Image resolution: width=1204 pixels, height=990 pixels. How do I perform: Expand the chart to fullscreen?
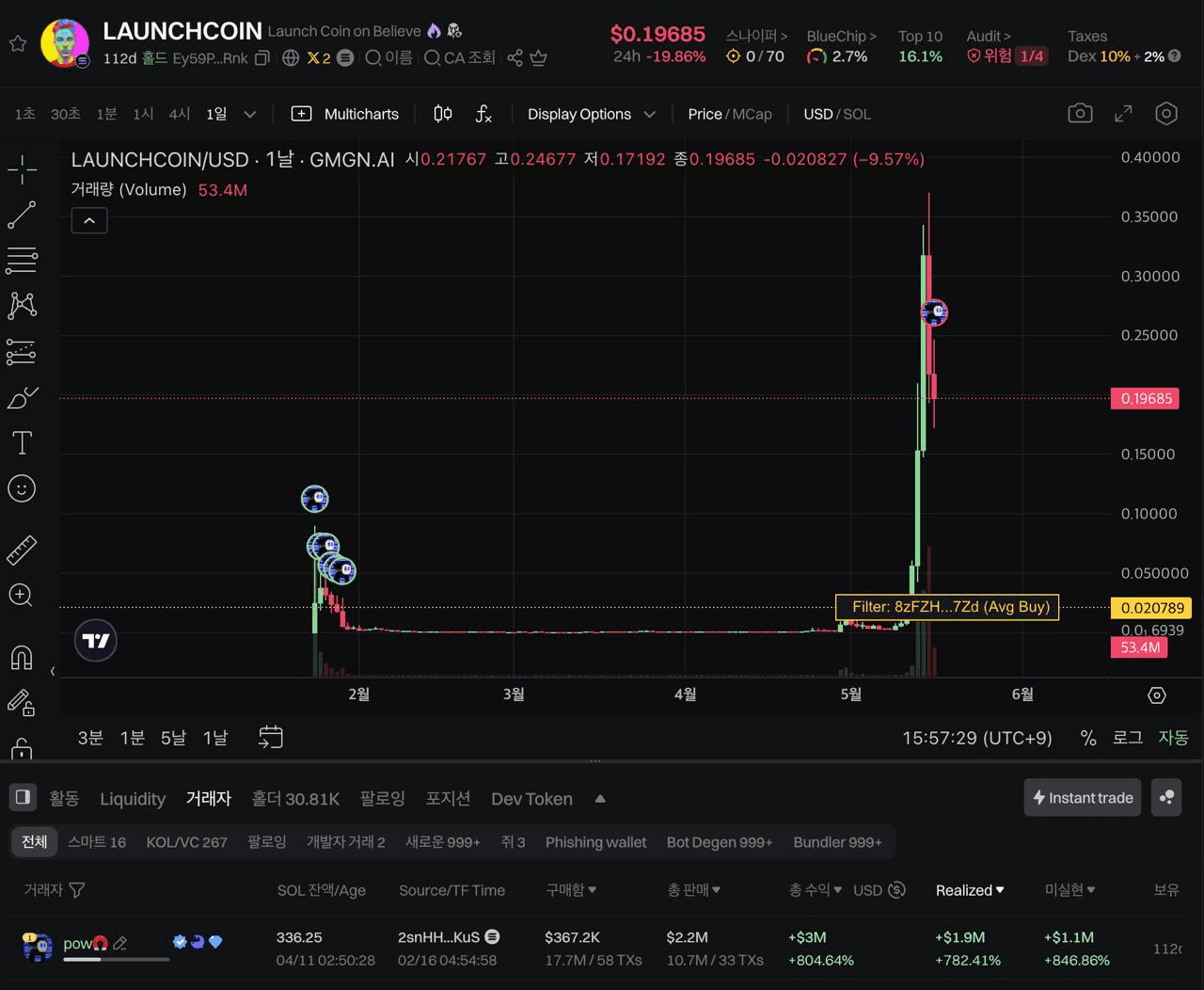(x=1123, y=114)
